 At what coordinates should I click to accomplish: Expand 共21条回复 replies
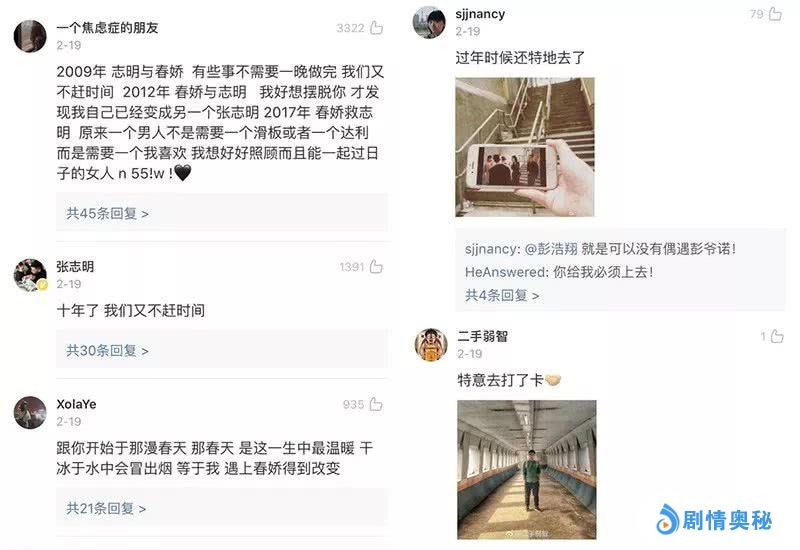tap(106, 508)
